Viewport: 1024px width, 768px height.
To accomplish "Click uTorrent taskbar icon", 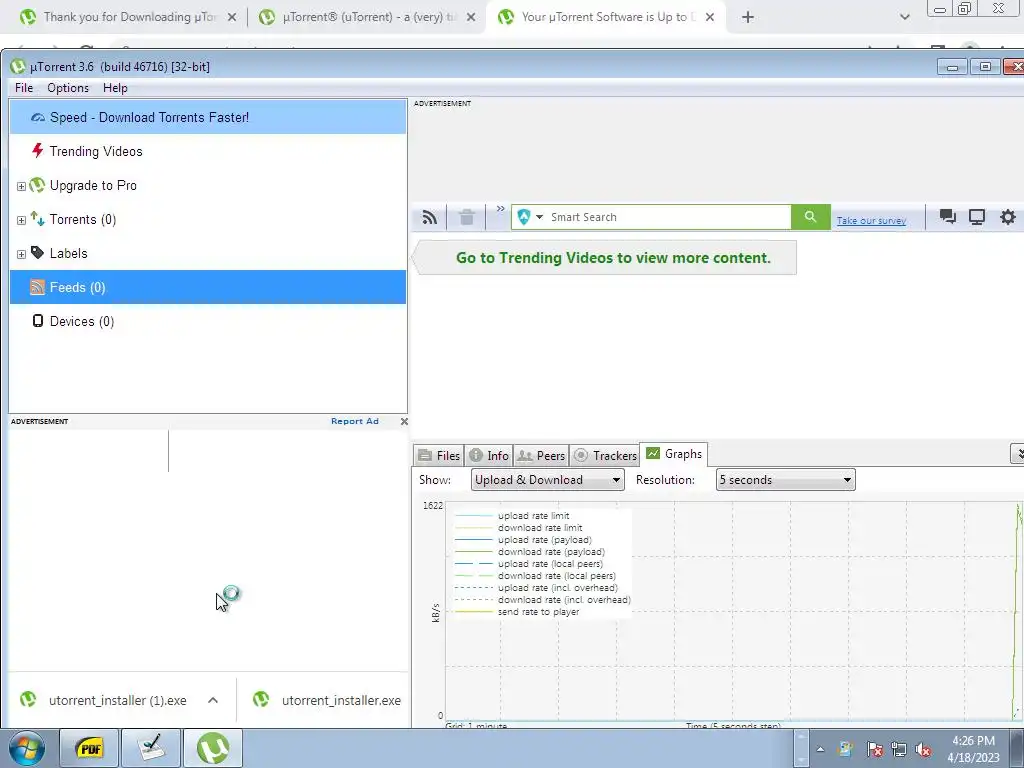I will click(213, 748).
